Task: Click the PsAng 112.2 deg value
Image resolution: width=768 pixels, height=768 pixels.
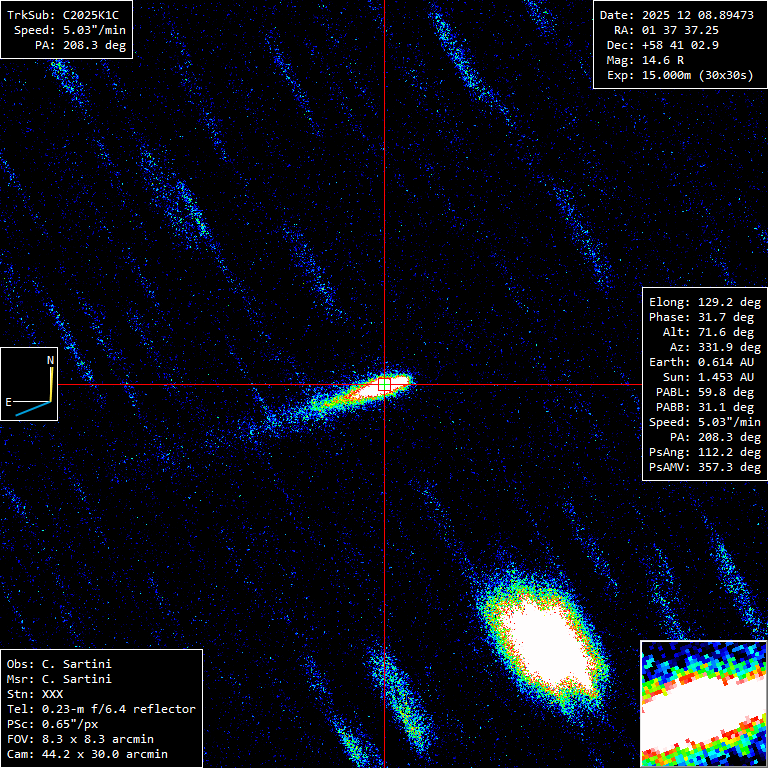Action: click(x=704, y=452)
